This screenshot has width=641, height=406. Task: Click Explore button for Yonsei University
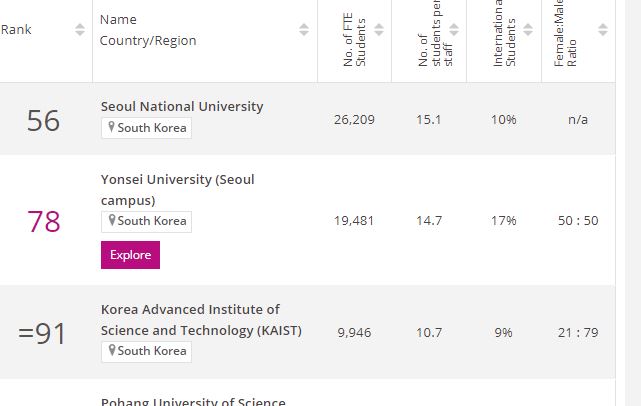130,255
